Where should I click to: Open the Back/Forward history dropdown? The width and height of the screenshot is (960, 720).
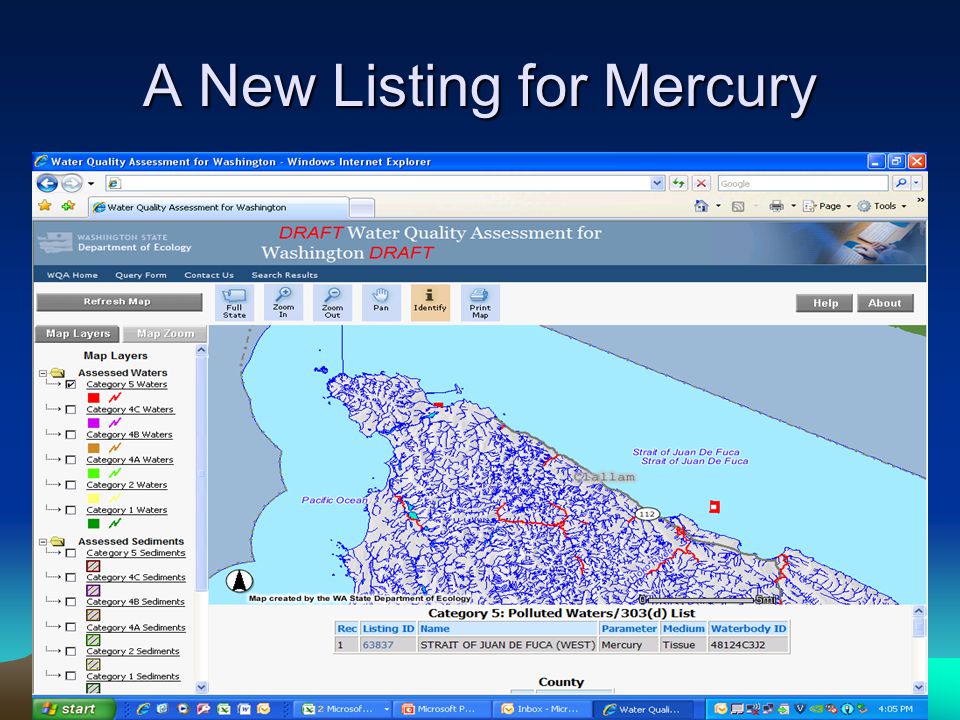click(91, 184)
